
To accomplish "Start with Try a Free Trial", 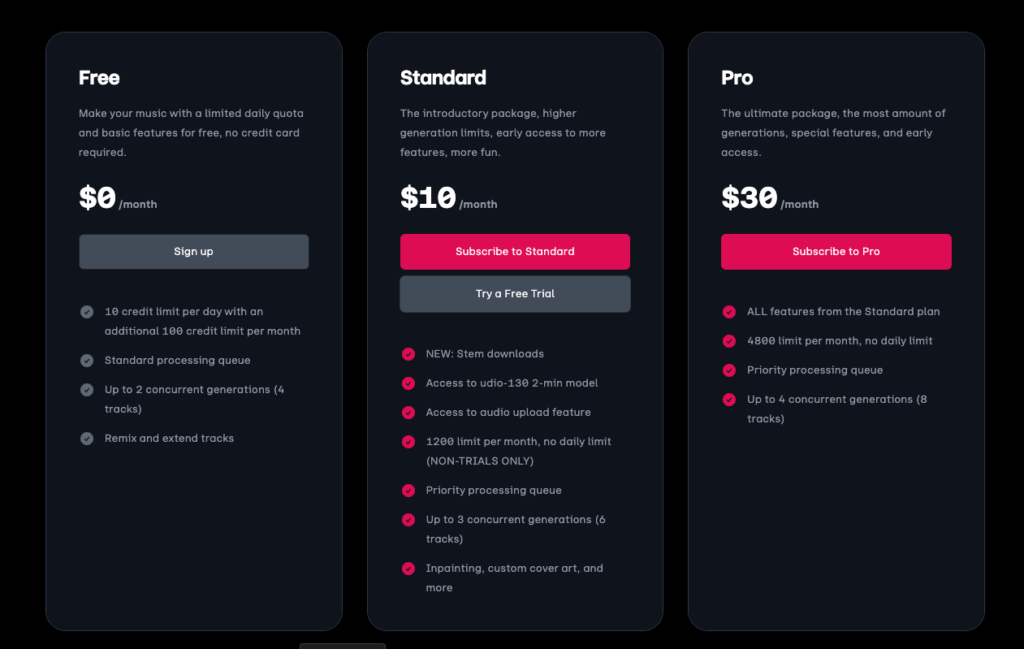I will click(515, 294).
